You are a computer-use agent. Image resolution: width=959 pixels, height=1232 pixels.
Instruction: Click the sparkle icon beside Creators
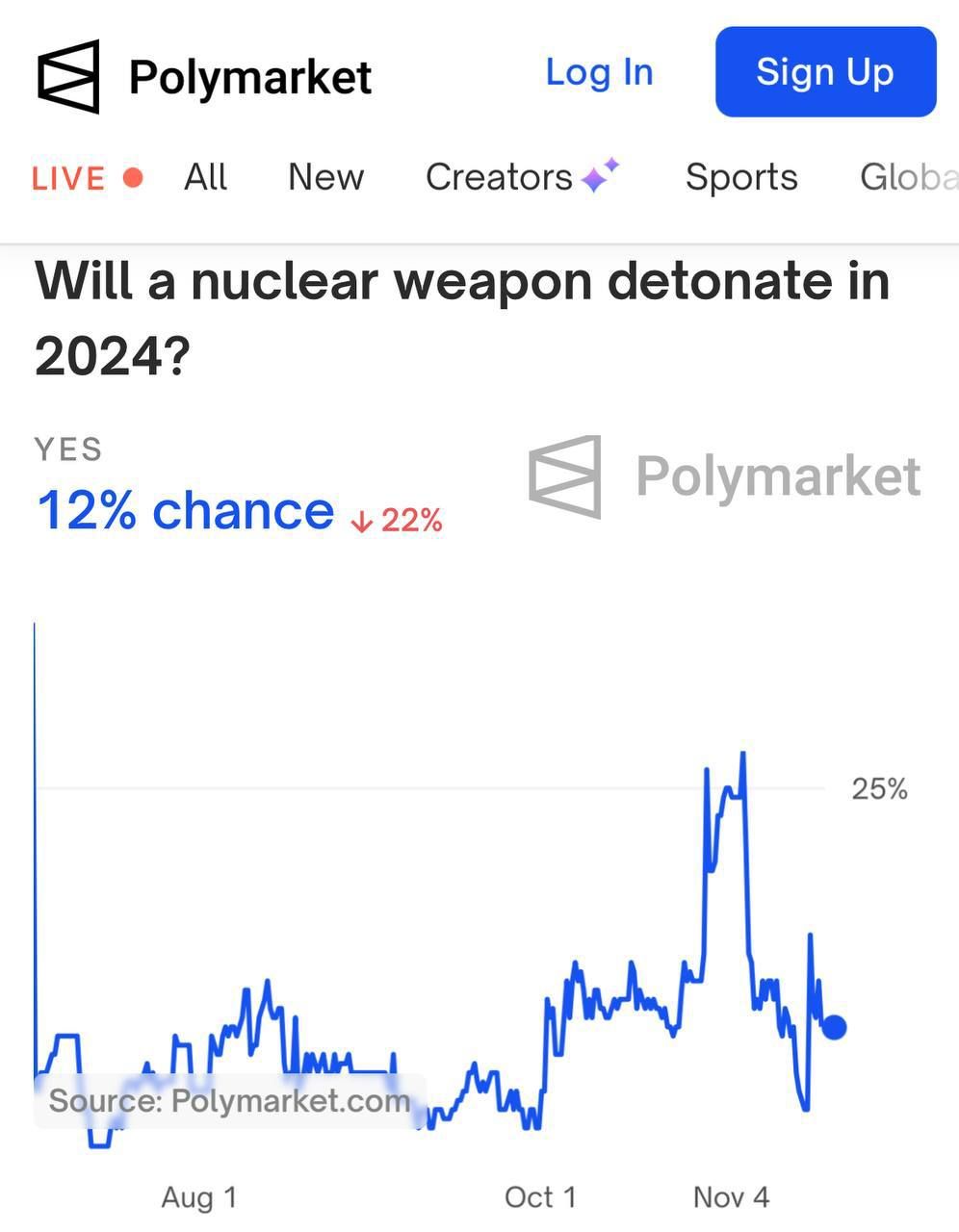click(601, 175)
